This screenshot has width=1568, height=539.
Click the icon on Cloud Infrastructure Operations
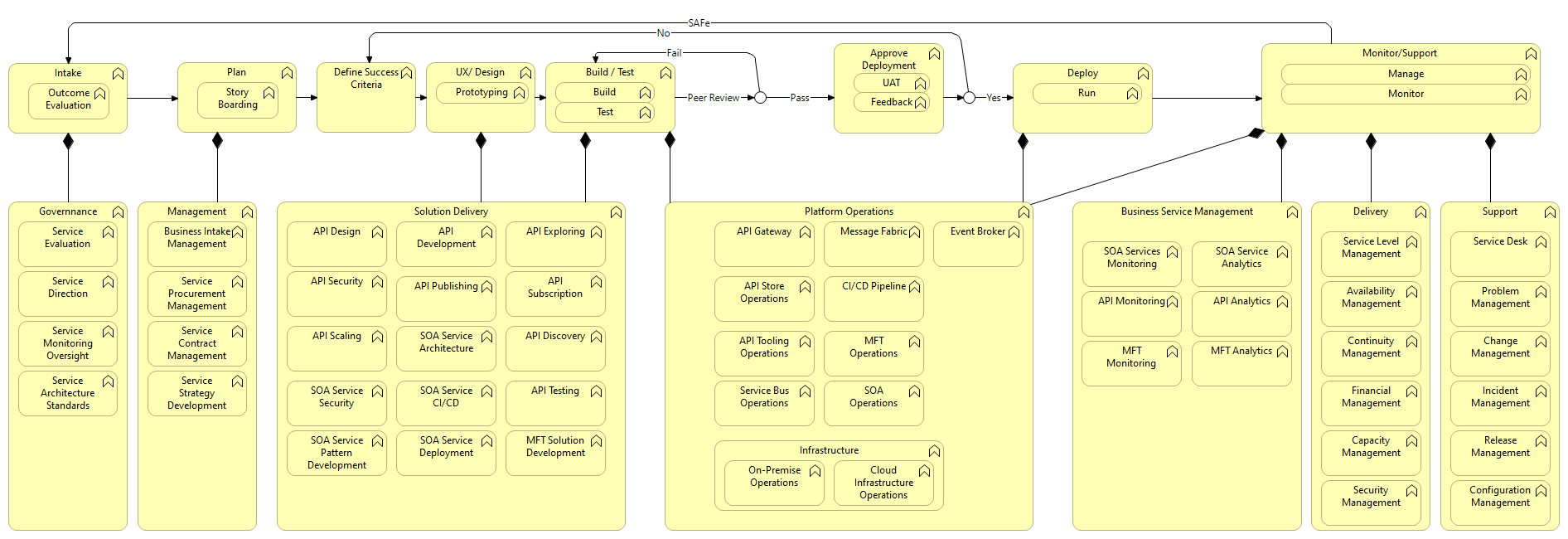[924, 471]
